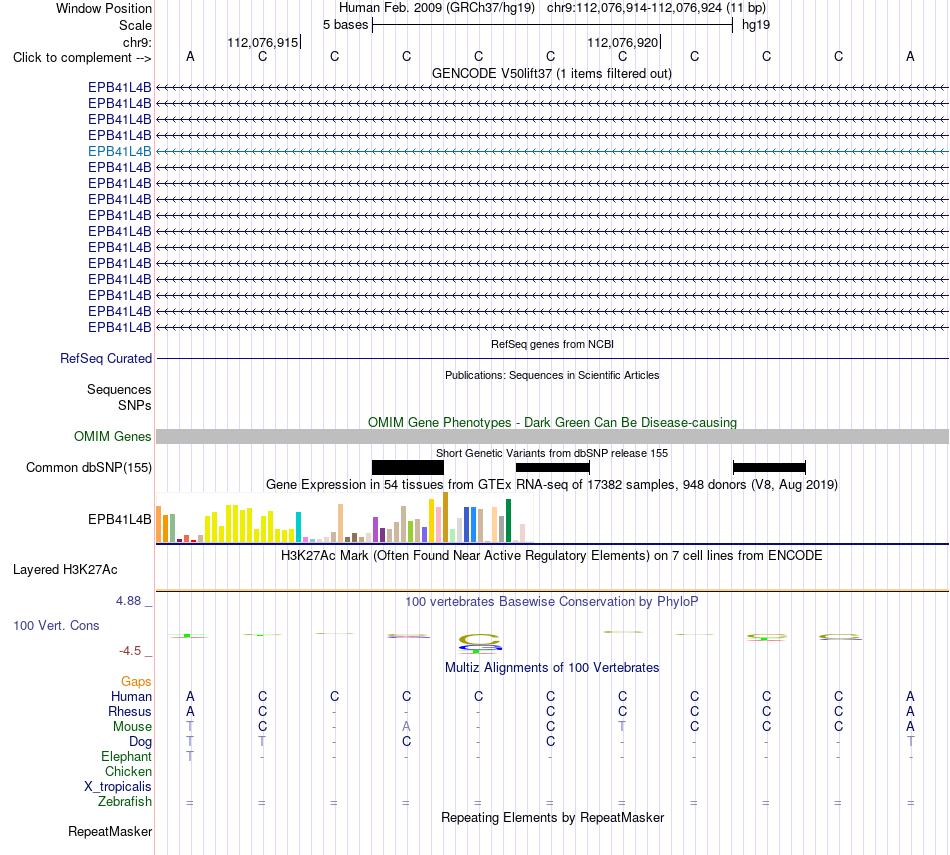950x855 pixels.
Task: Click the '5 bases' scale bar text
Action: [x=345, y=25]
